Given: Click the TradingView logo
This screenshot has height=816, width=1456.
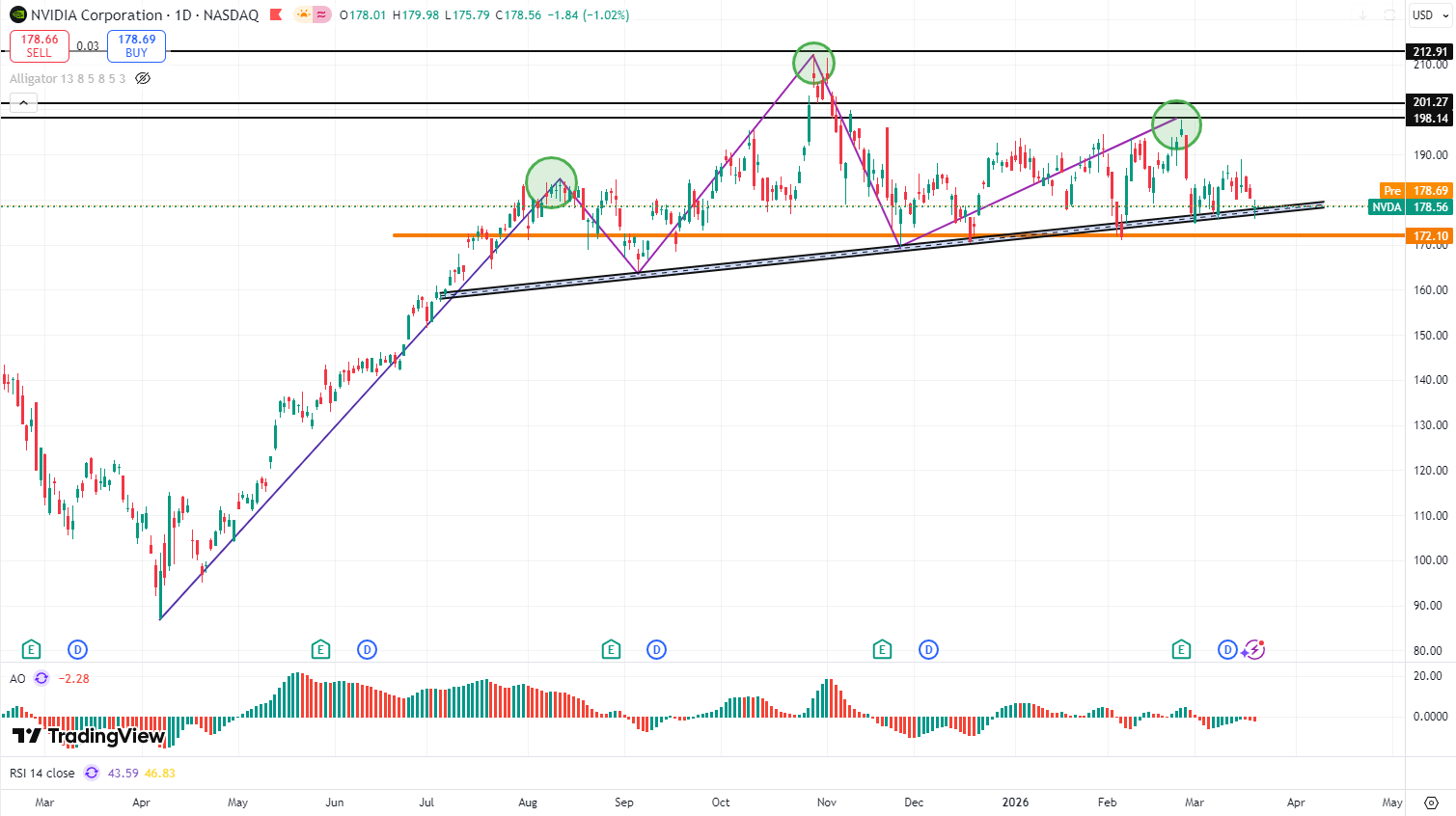Looking at the screenshot, I should (88, 736).
